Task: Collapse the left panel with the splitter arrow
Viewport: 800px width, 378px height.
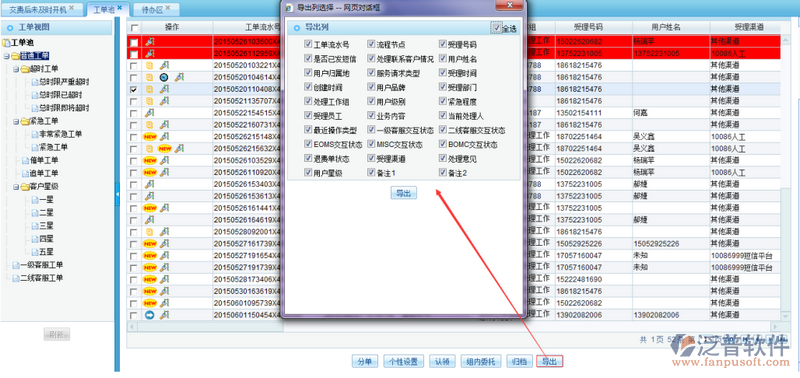Action: point(117,194)
